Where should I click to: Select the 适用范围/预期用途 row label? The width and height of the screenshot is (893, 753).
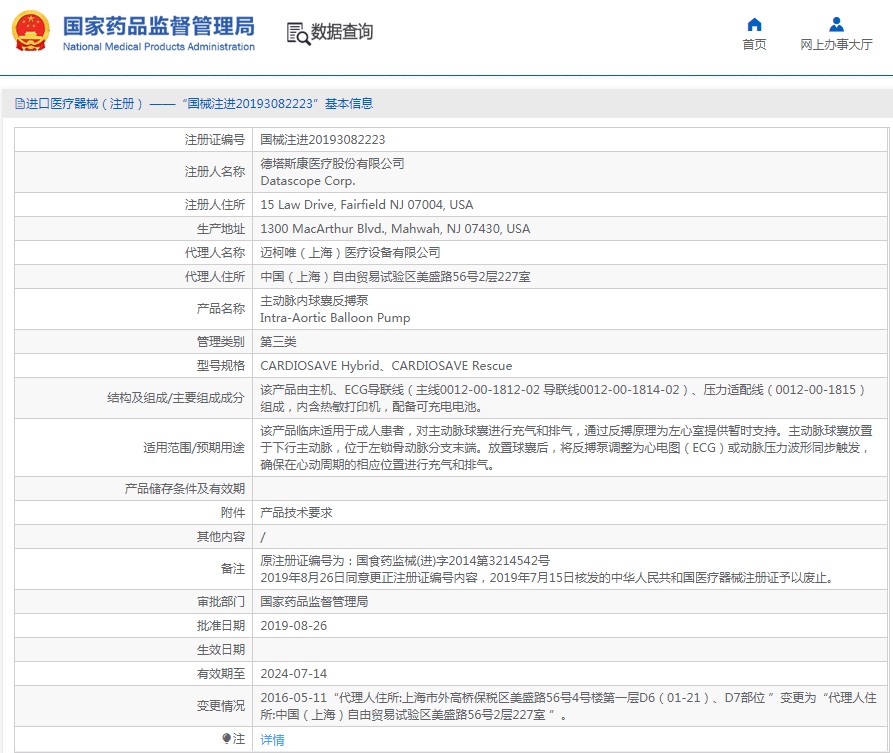coord(194,448)
